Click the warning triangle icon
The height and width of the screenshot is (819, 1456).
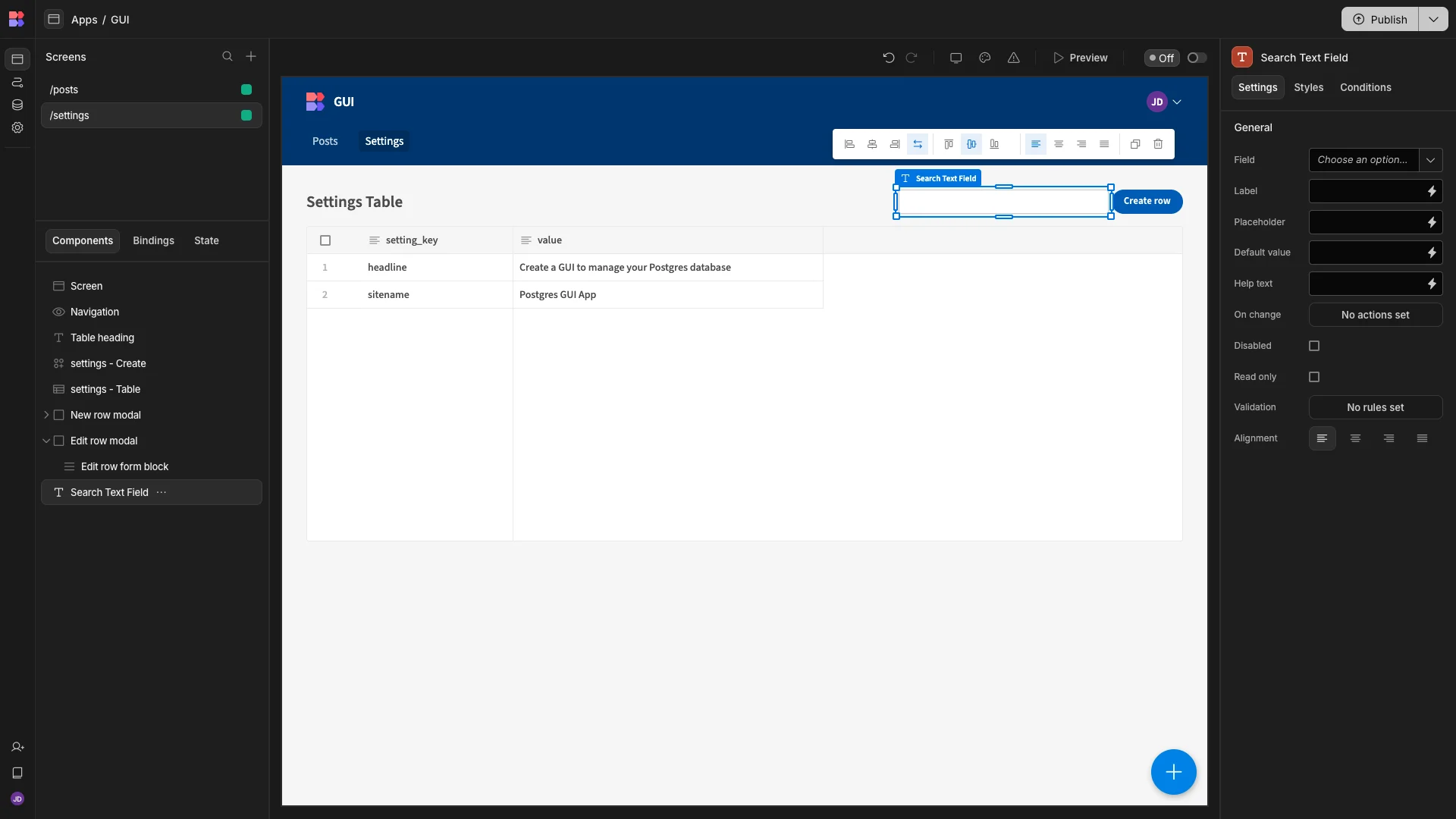[1013, 58]
